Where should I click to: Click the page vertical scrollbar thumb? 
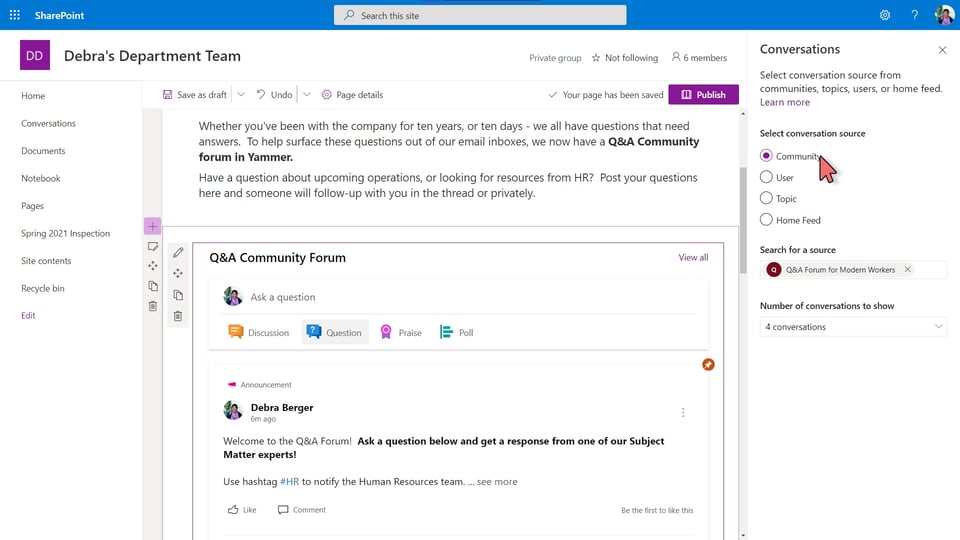[743, 220]
